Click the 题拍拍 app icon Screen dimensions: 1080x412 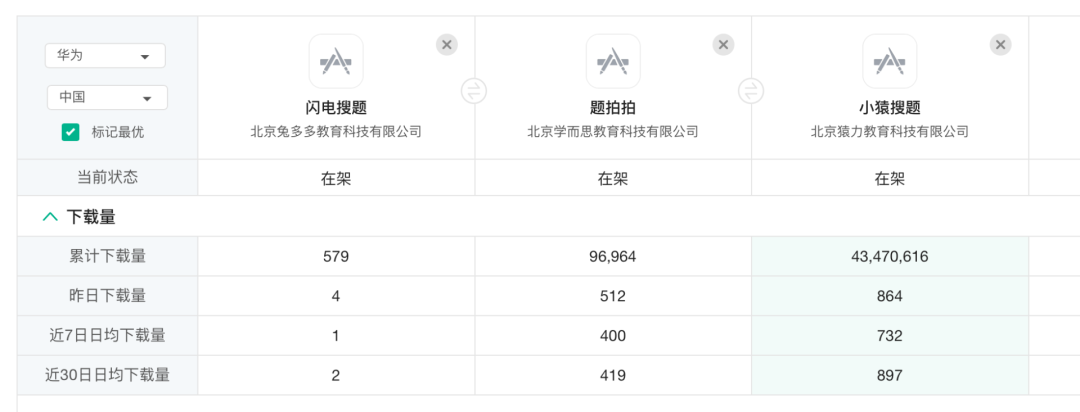coord(613,61)
